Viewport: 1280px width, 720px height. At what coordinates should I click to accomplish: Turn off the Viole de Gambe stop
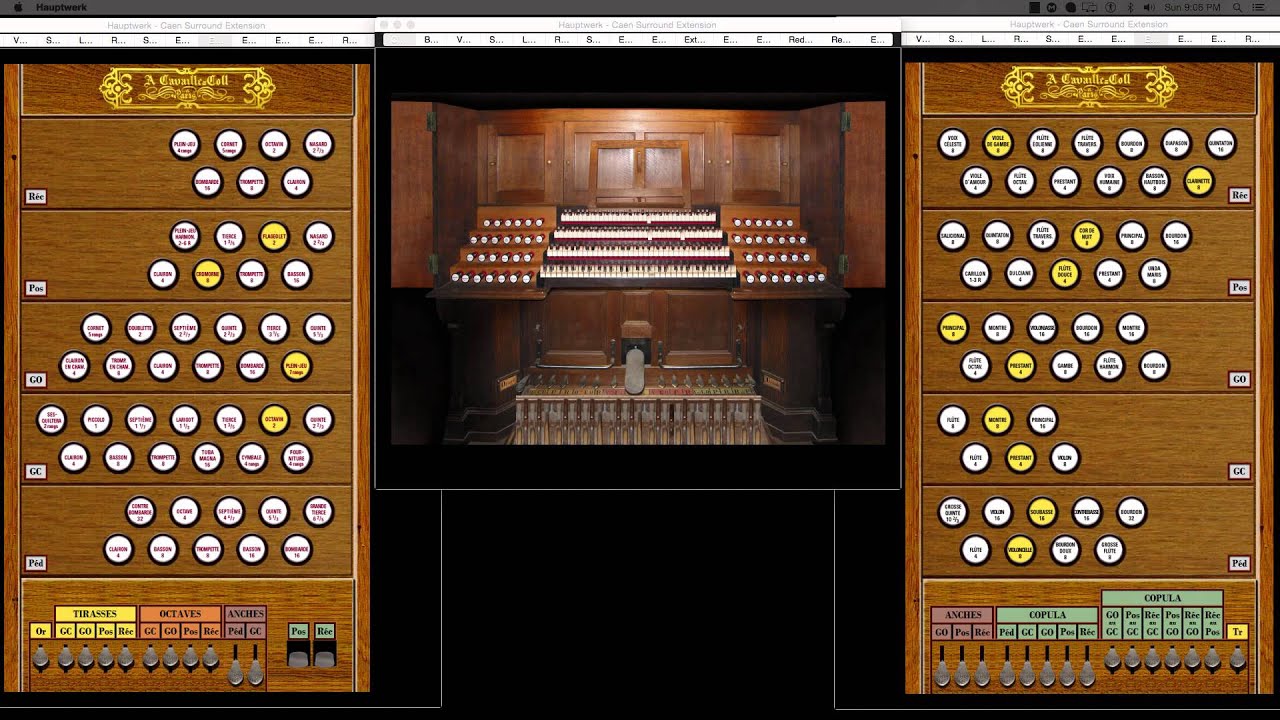point(998,144)
